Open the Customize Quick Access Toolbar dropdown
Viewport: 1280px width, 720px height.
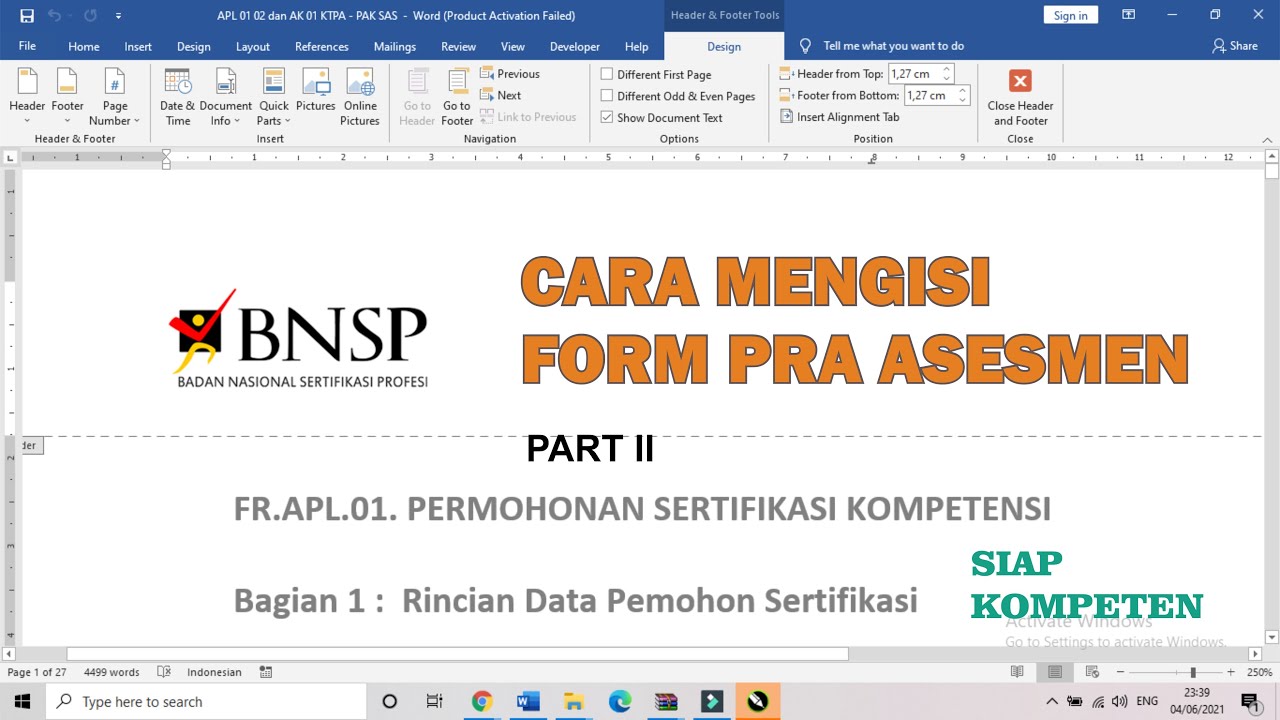coord(119,16)
